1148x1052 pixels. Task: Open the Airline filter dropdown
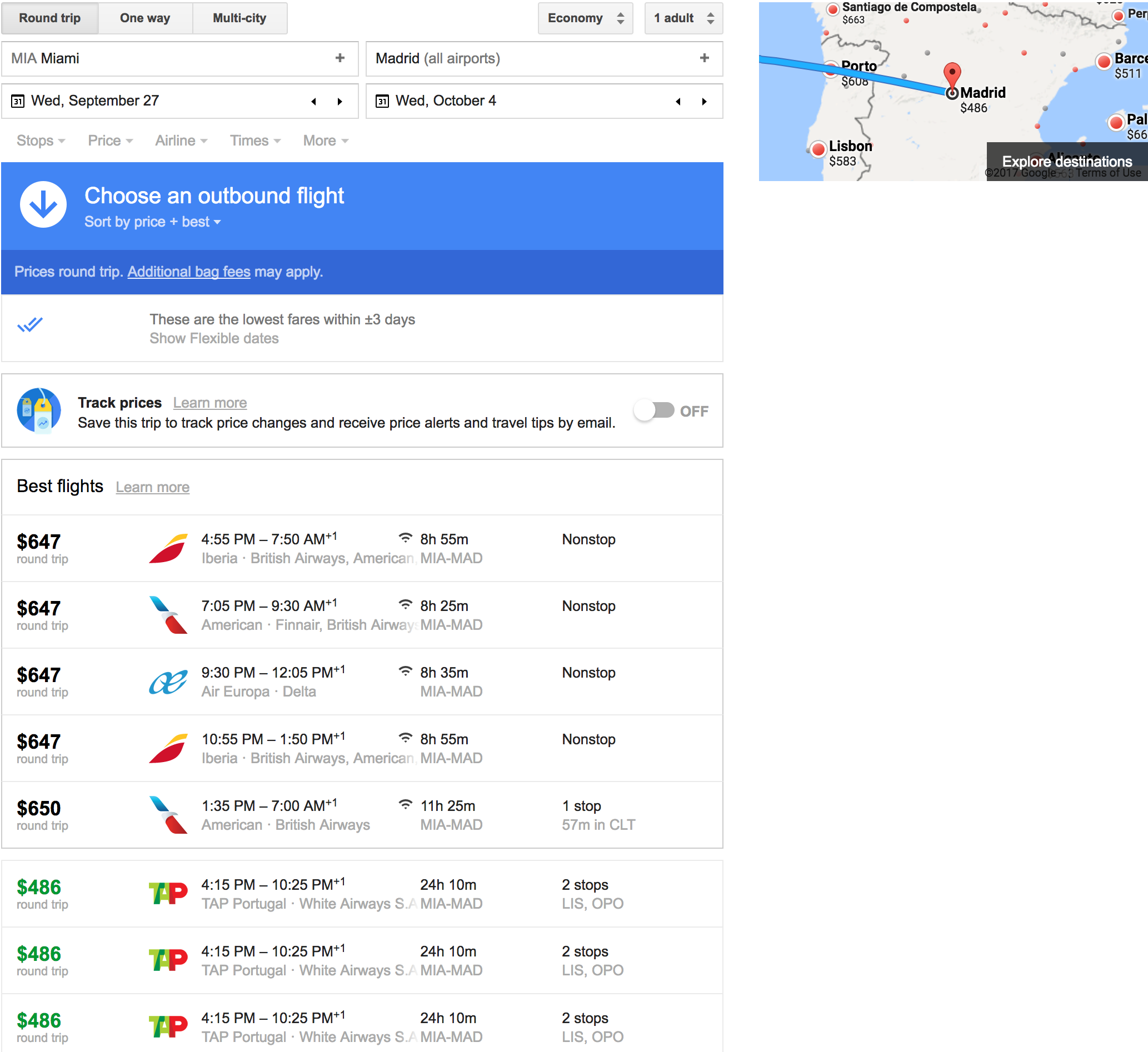point(181,141)
